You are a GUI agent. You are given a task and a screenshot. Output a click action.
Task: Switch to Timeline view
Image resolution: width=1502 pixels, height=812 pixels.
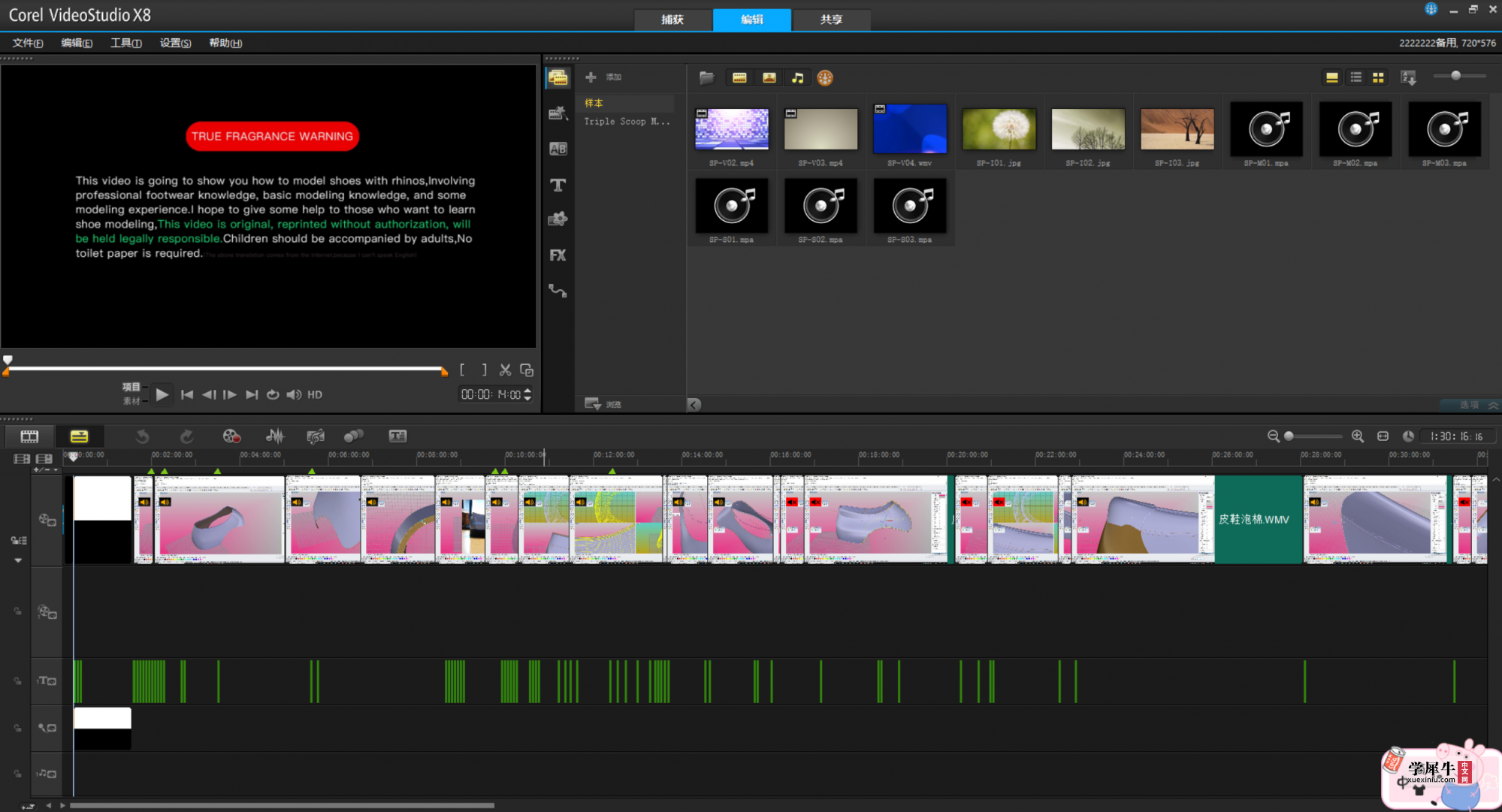click(x=79, y=436)
